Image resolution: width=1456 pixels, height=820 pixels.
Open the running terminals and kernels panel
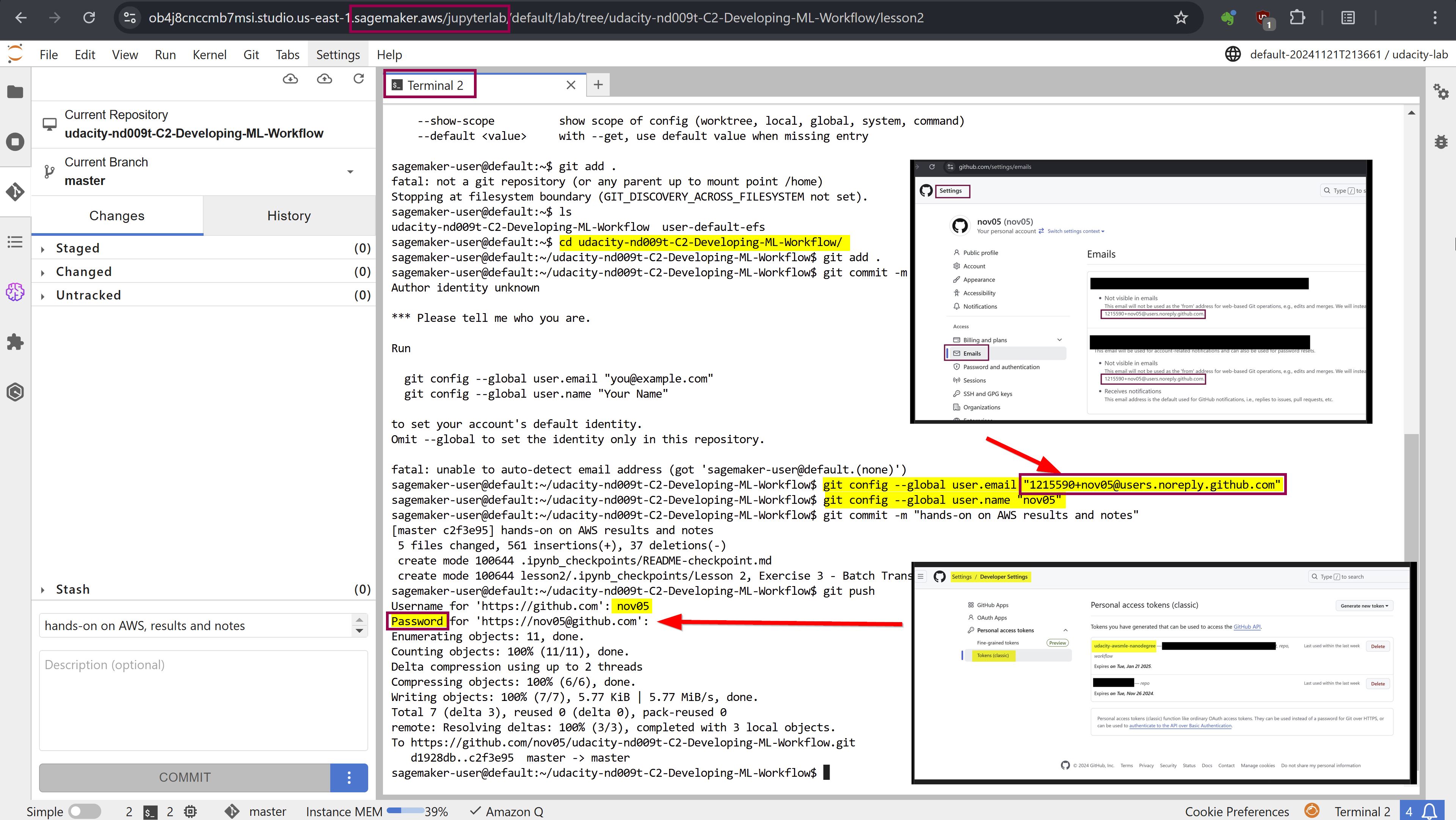point(15,141)
